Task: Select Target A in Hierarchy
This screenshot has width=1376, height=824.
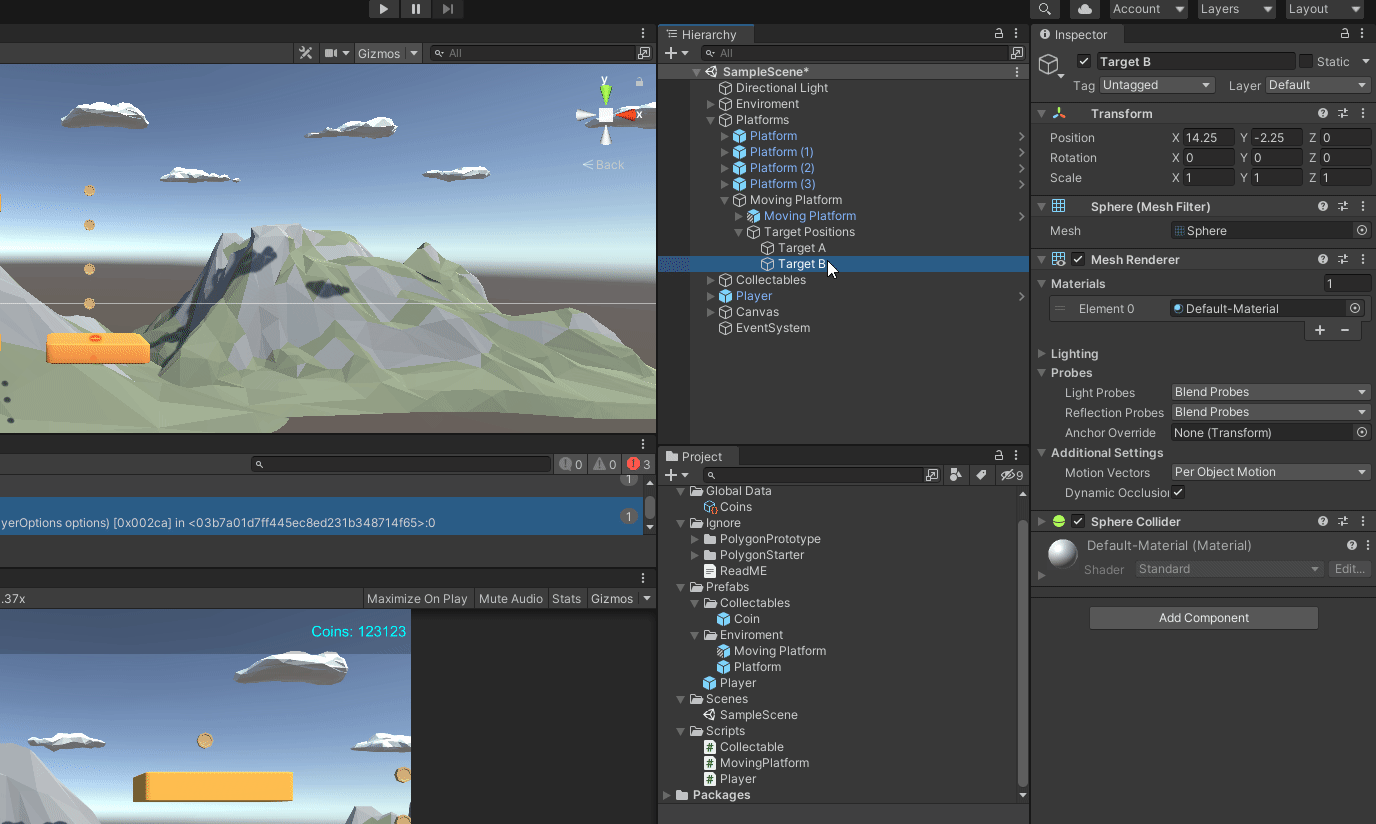Action: pyautogui.click(x=802, y=248)
